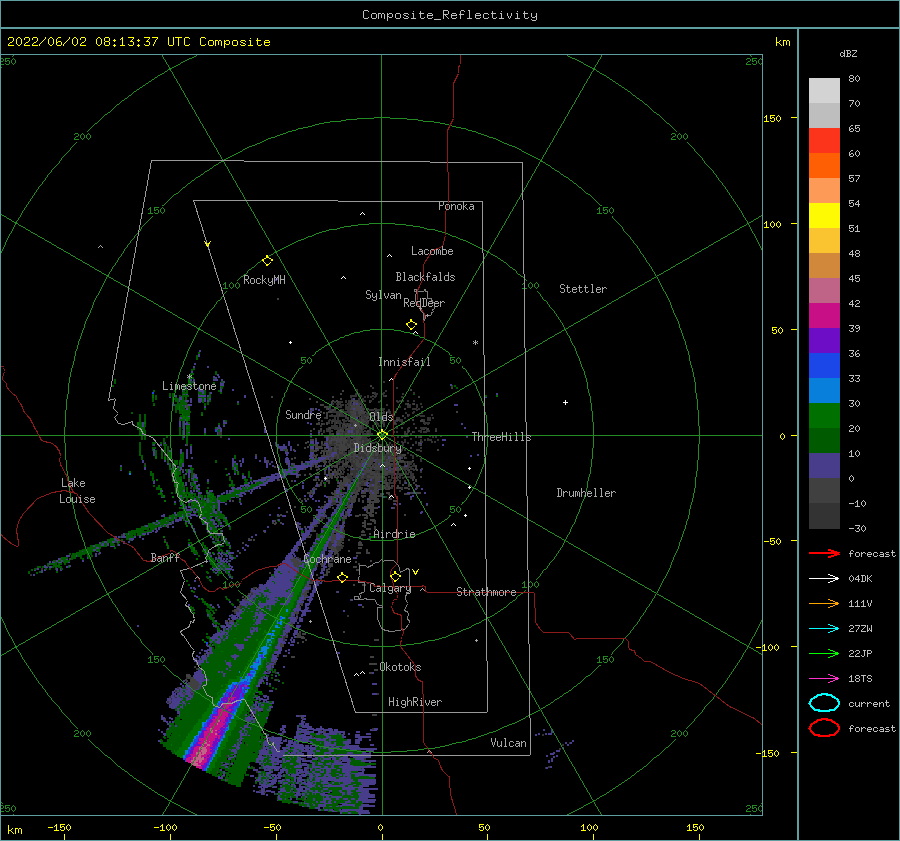Click the ThreeHills label
The image size is (900, 841).
[501, 437]
